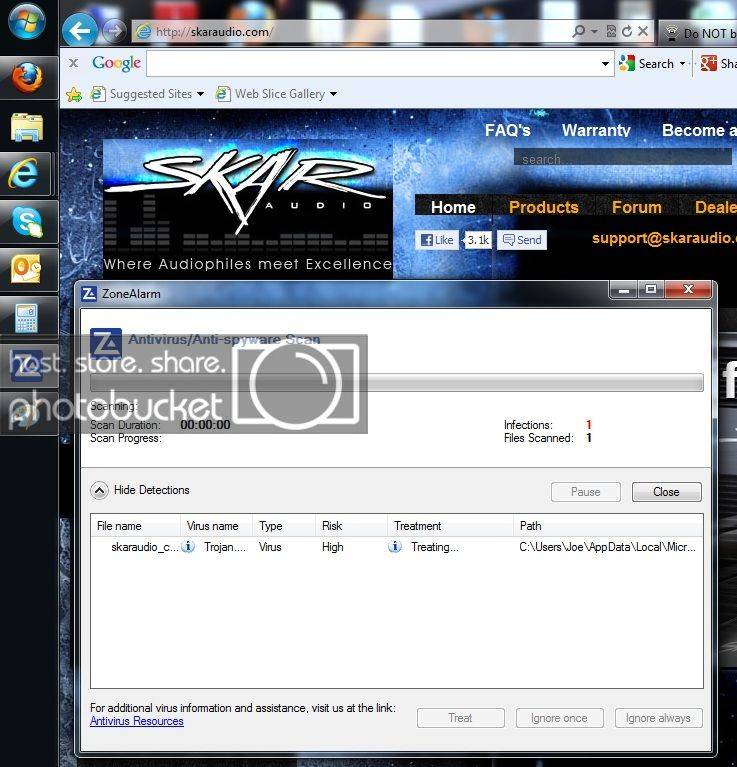Click the Facebook Send button
The image size is (737, 767).
pyautogui.click(x=522, y=240)
